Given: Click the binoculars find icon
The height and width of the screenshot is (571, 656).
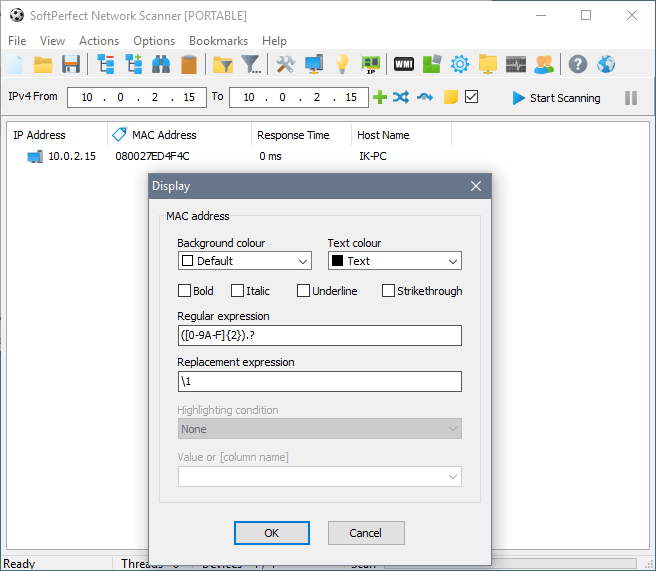Looking at the screenshot, I should coord(161,64).
